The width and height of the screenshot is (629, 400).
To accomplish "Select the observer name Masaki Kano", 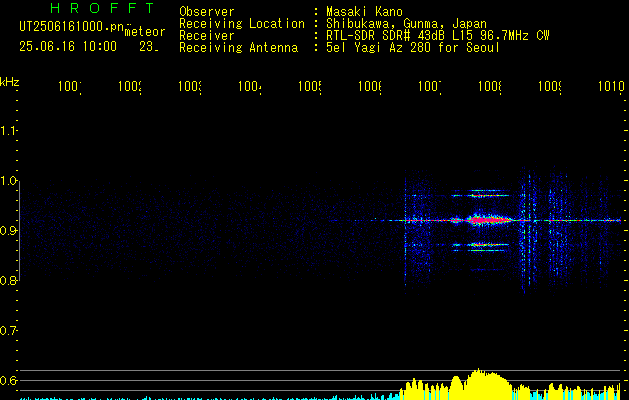I will pyautogui.click(x=364, y=12).
